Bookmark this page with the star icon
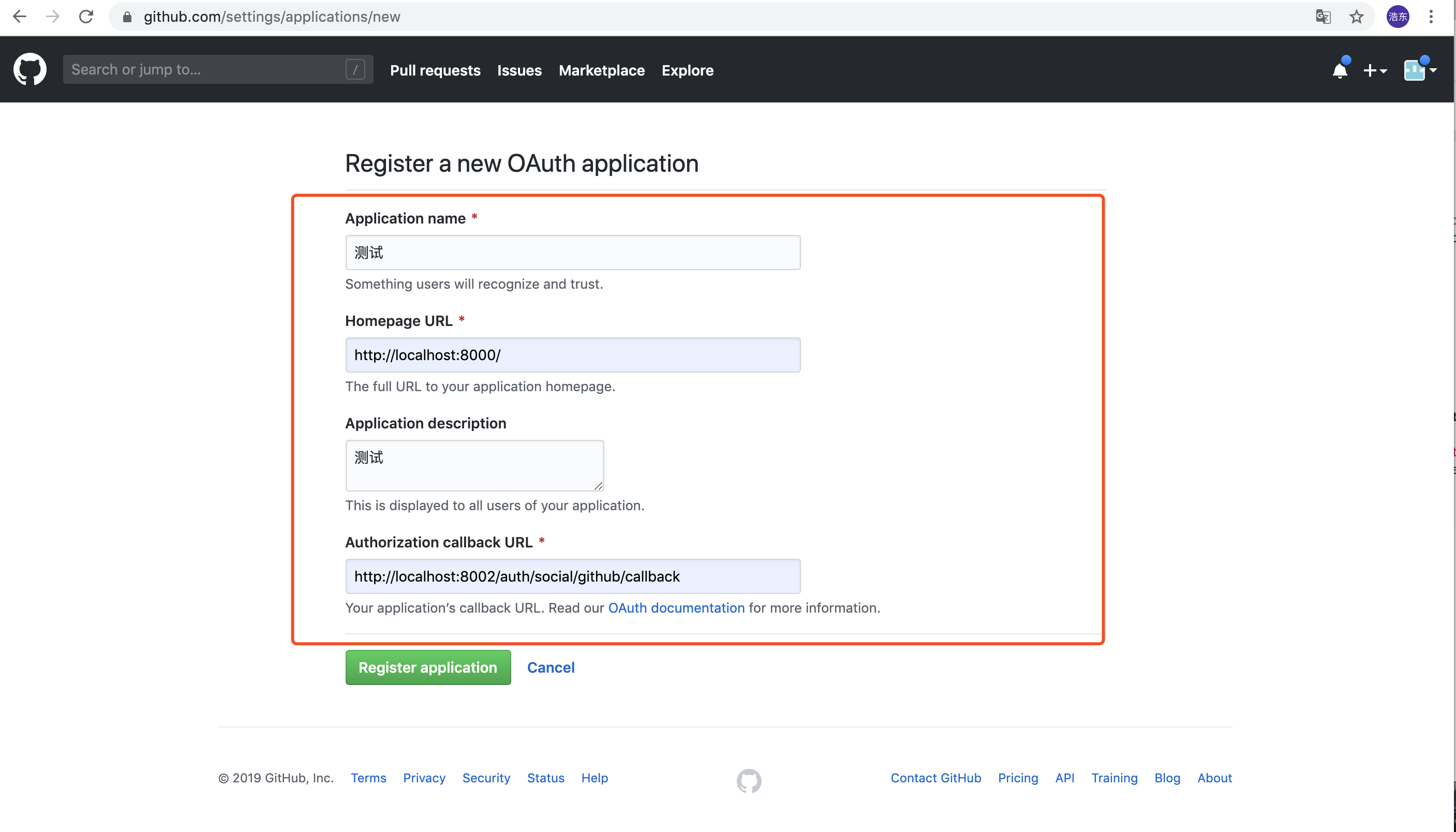This screenshot has width=1456, height=832. pos(1357,17)
